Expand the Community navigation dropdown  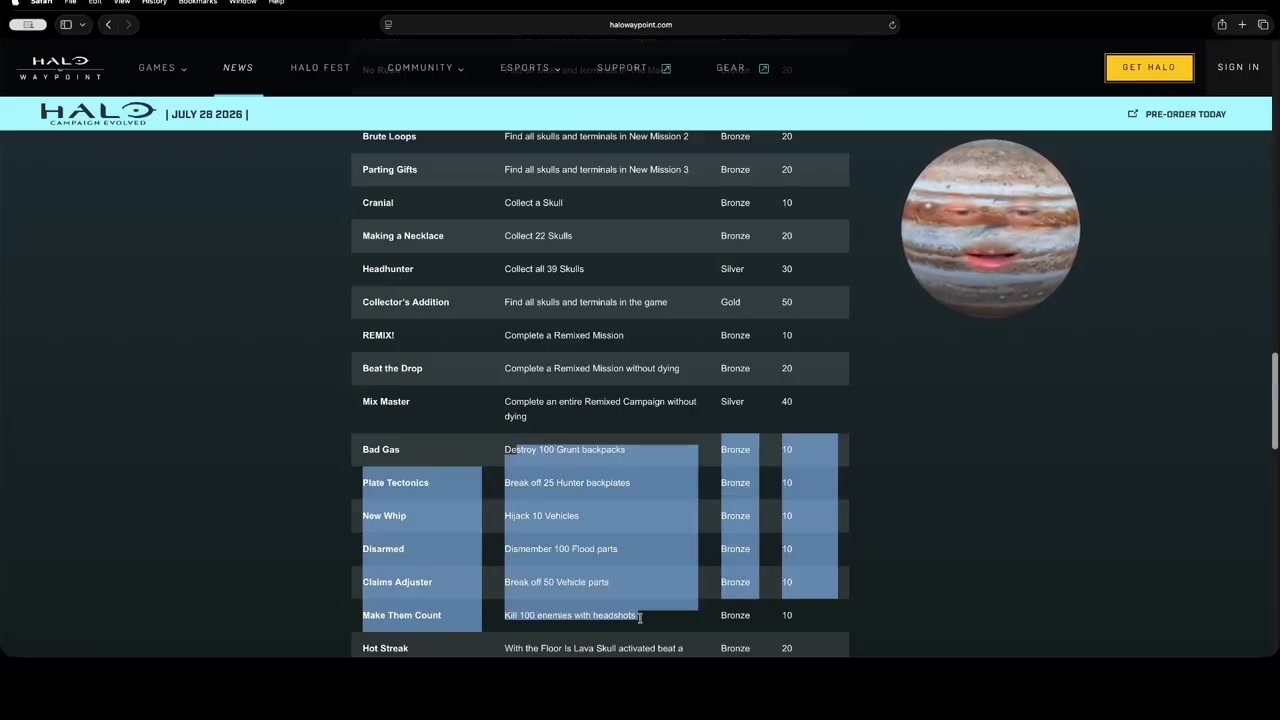425,68
